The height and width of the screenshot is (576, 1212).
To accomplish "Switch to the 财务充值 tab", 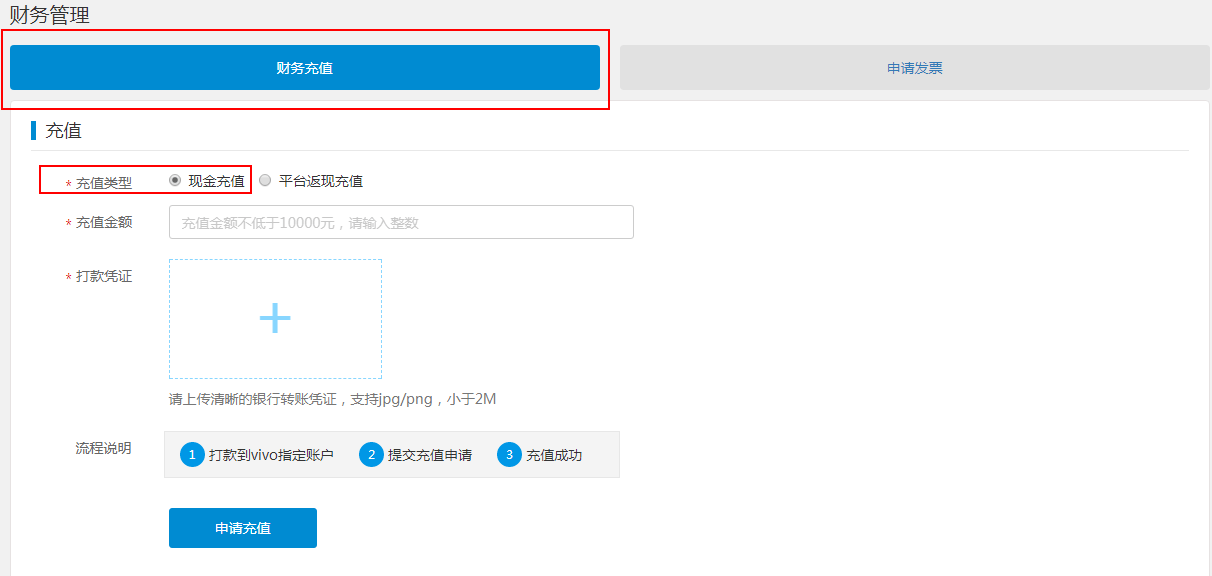I will click(305, 66).
